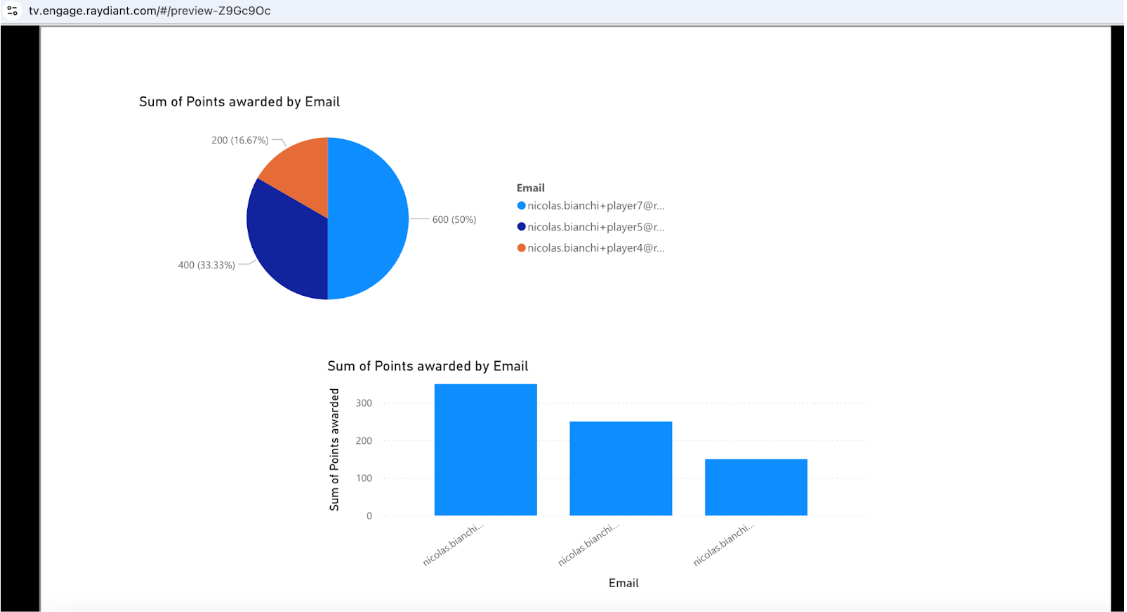Click the 'Sum of Points awarded' y-axis title

tap(334, 449)
